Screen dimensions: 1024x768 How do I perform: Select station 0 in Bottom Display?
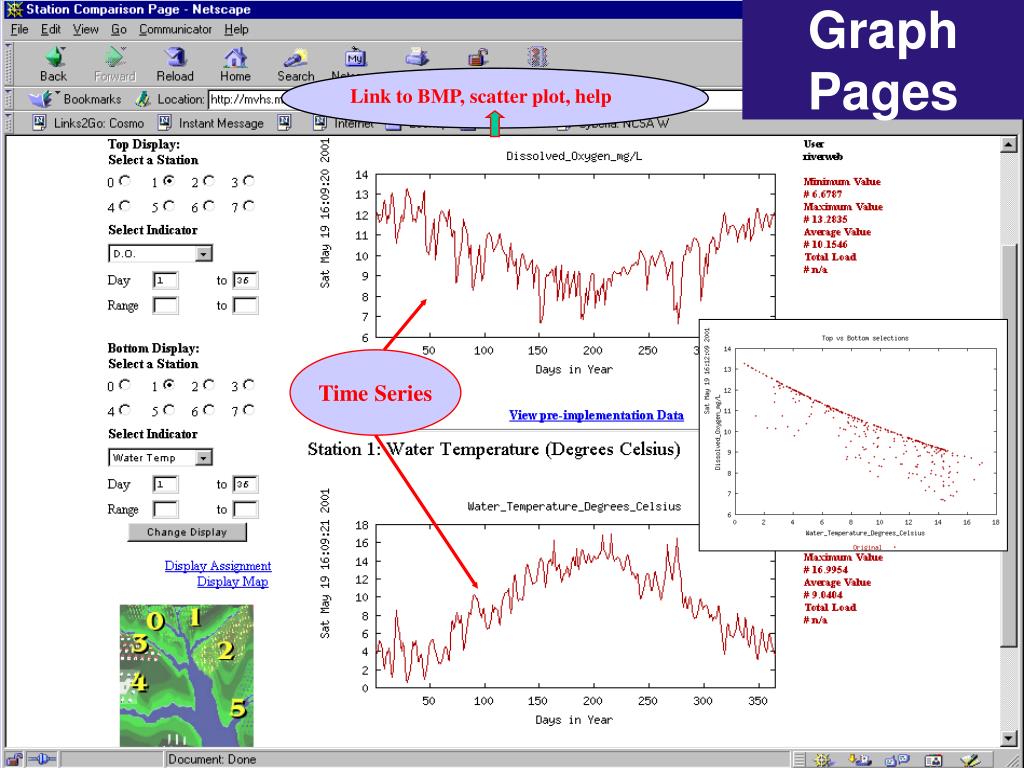coord(125,385)
